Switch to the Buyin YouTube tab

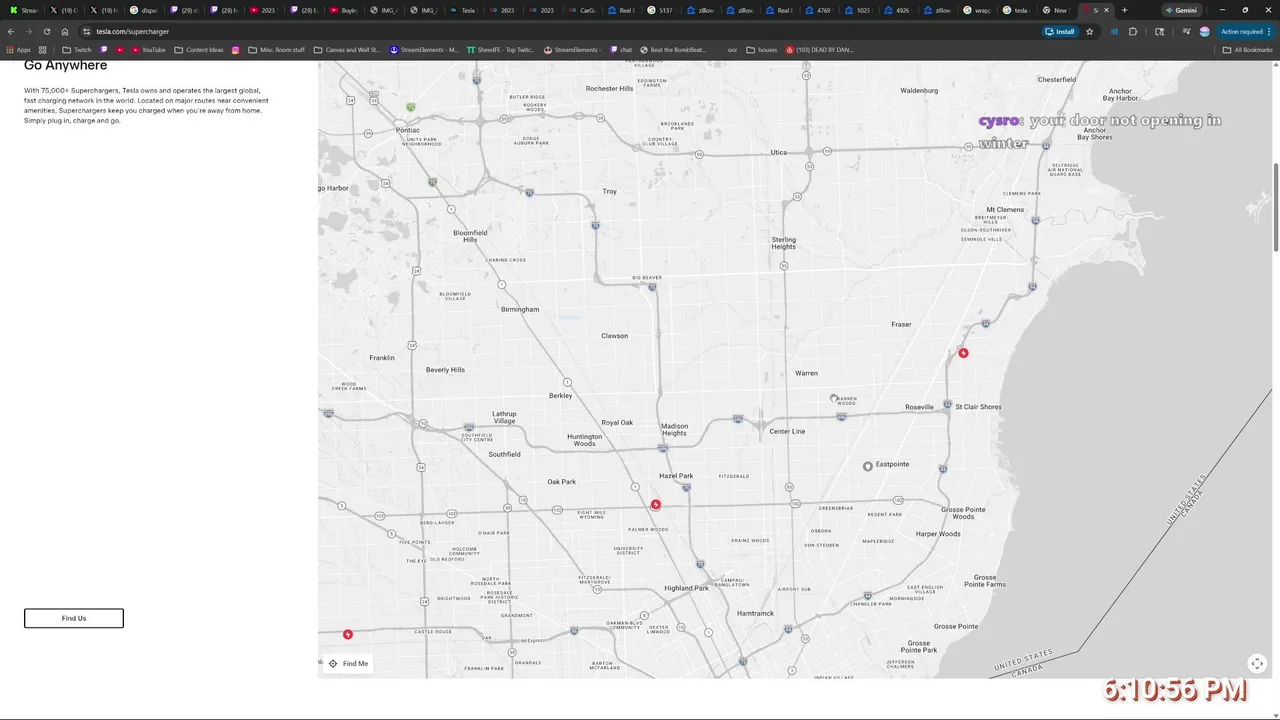coord(344,10)
